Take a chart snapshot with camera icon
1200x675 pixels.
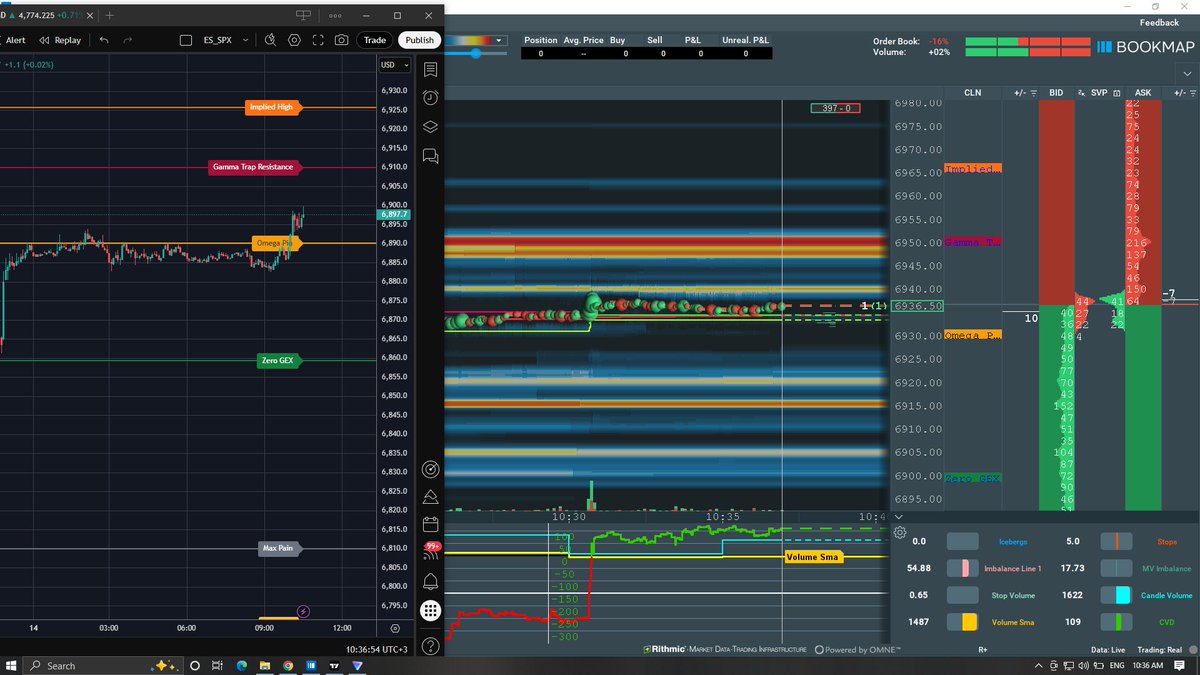342,40
